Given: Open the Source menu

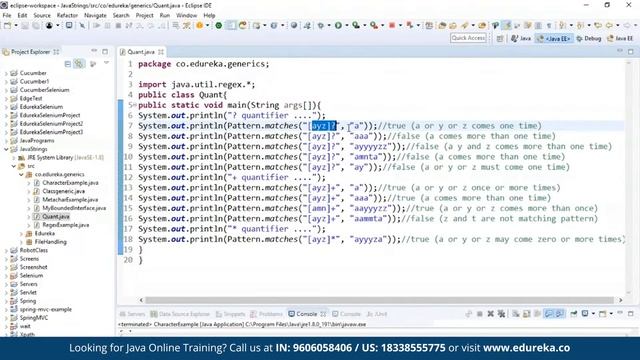Looking at the screenshot, I should 42,15.
